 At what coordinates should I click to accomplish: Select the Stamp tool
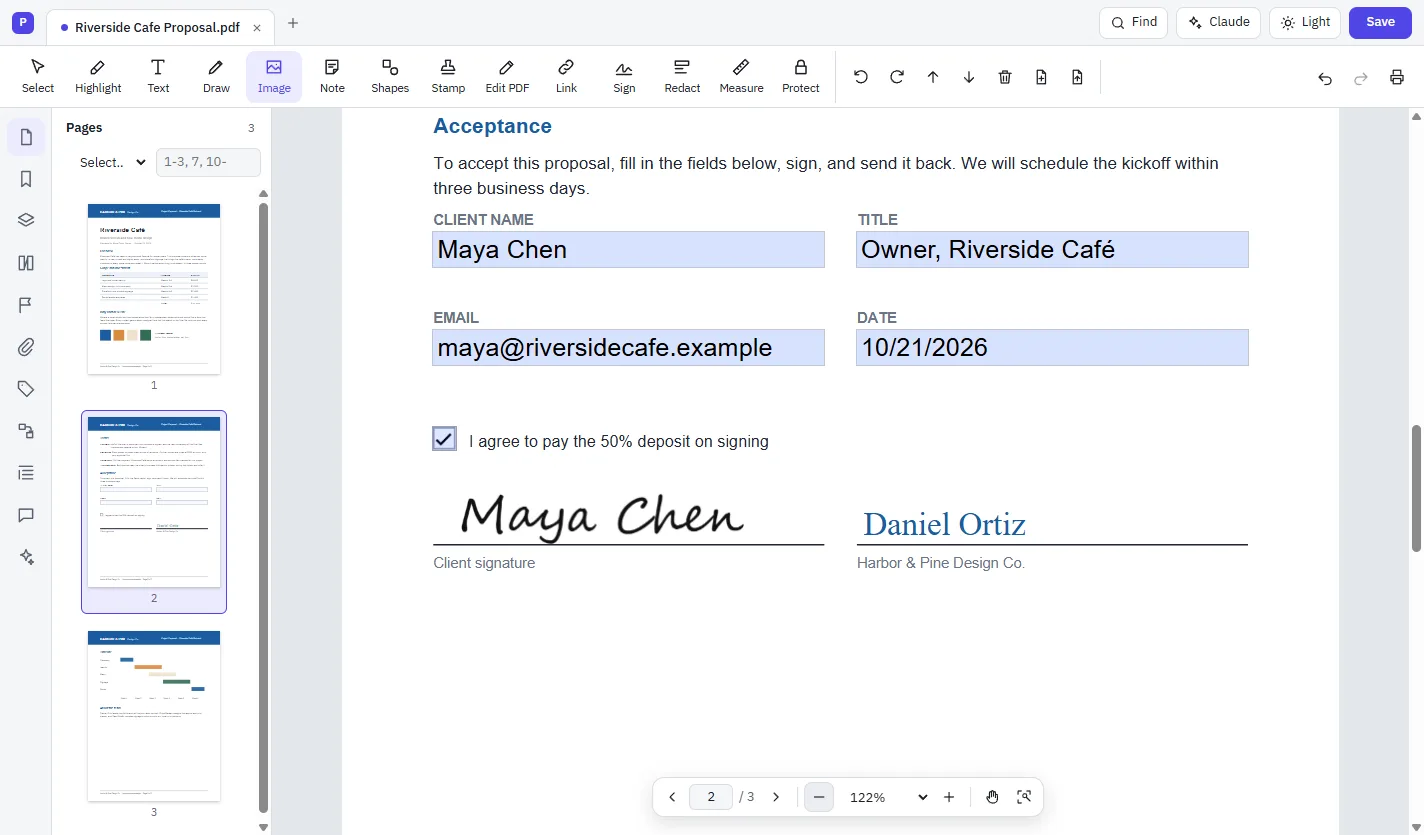click(448, 76)
